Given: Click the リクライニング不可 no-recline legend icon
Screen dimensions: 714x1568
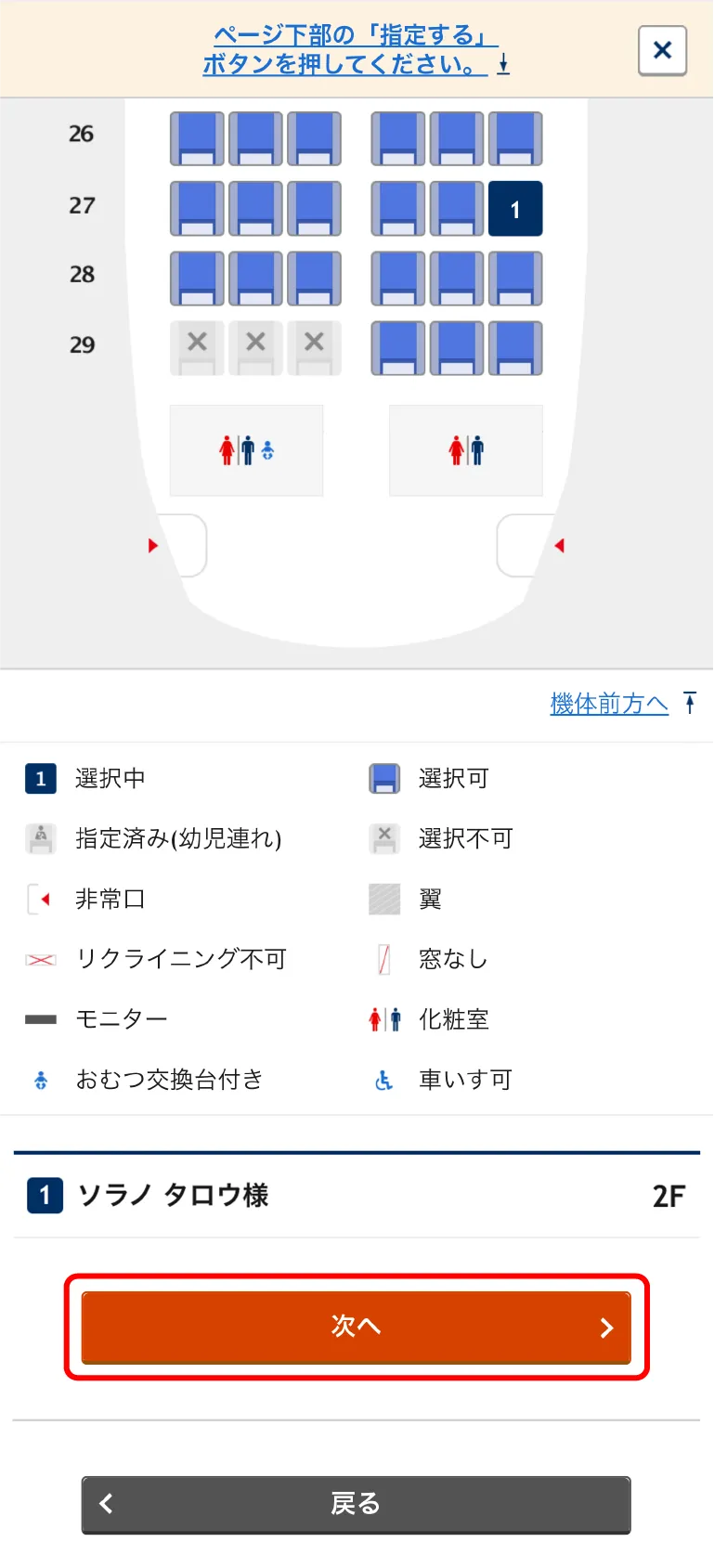Looking at the screenshot, I should pos(40,958).
